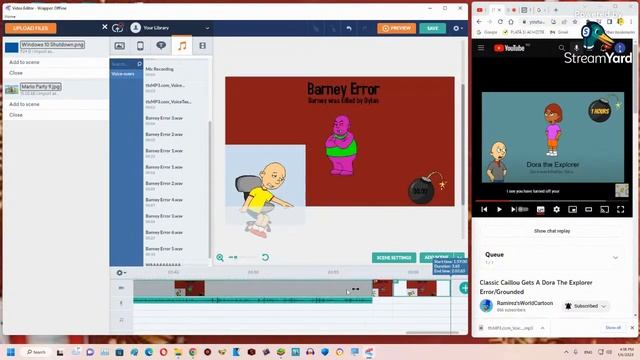Select the Mic Recording audio item
640x360 pixels.
click(x=176, y=71)
